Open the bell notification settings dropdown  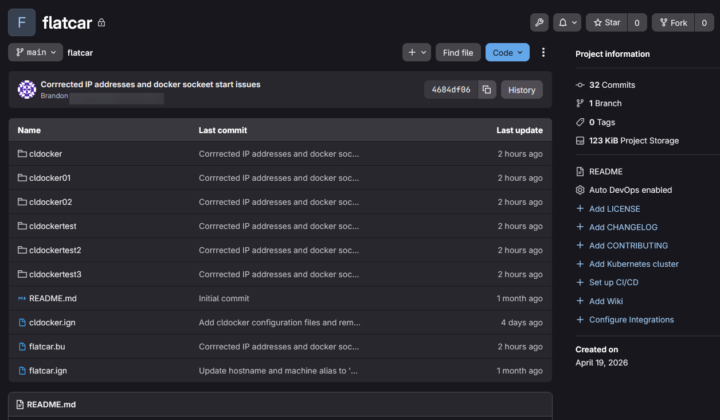pos(567,22)
